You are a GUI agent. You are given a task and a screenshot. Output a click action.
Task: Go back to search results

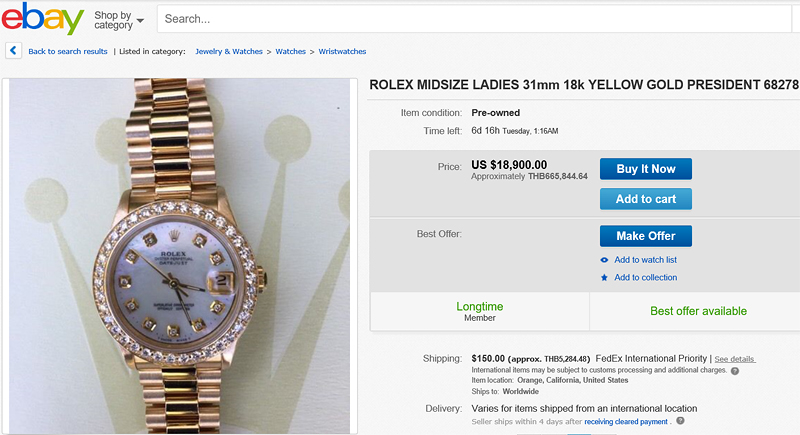(x=68, y=51)
